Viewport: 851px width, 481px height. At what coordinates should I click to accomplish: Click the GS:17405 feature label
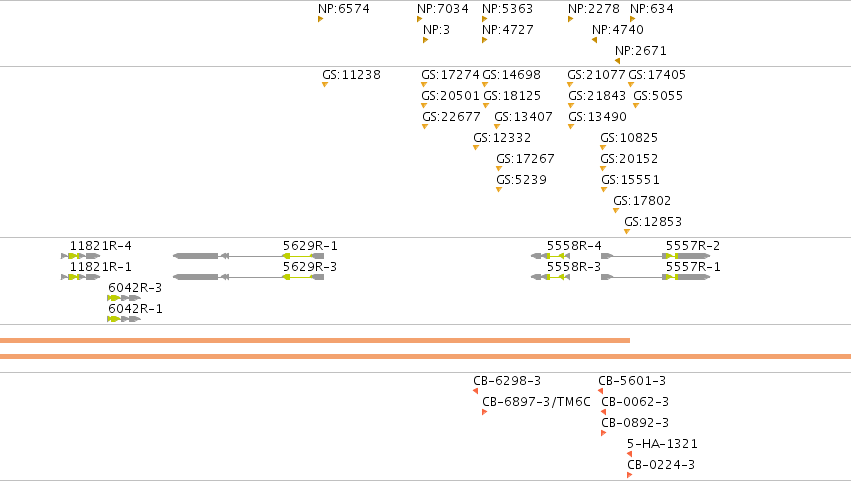pos(657,75)
